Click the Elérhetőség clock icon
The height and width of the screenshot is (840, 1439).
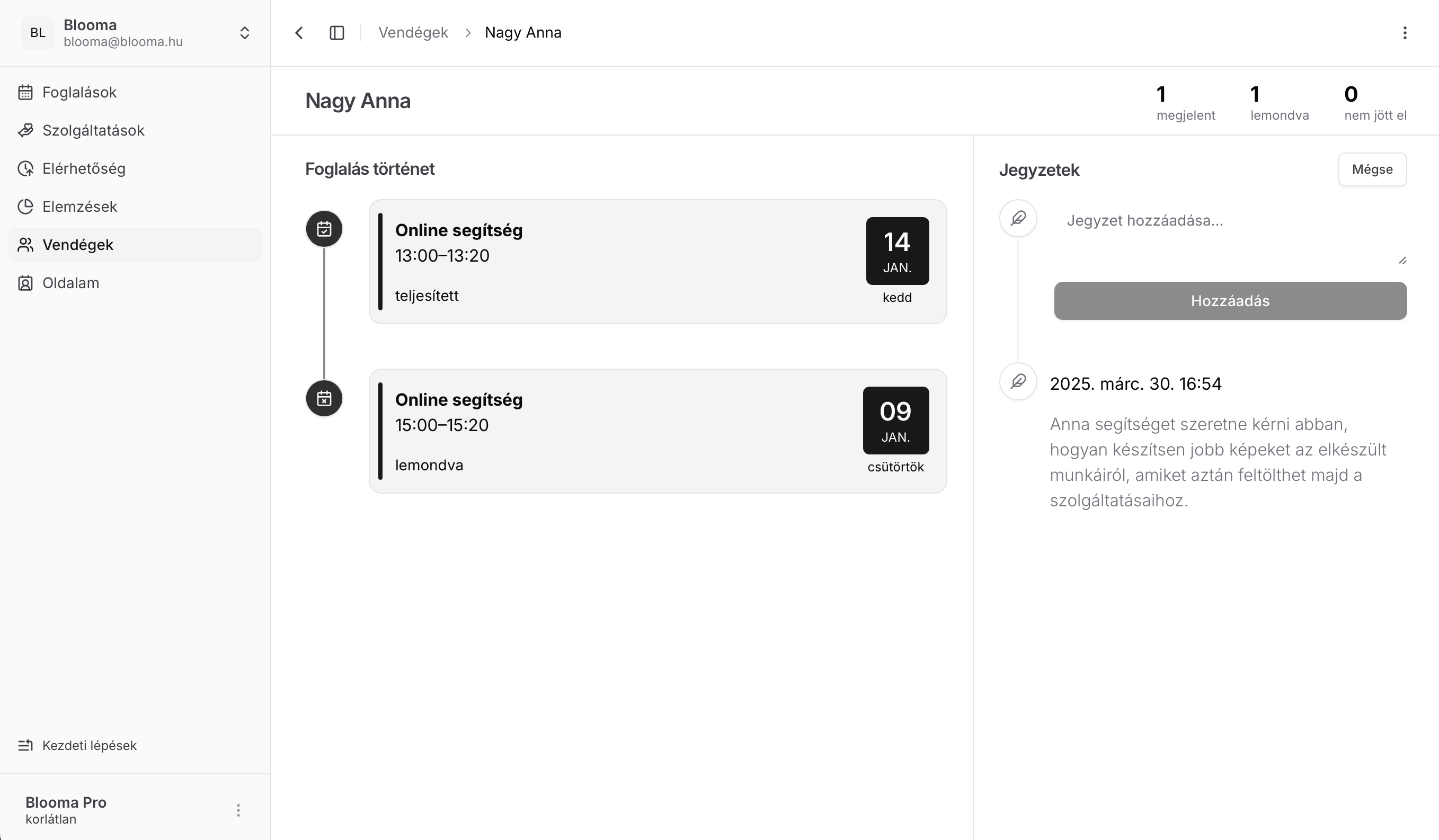[25, 169]
